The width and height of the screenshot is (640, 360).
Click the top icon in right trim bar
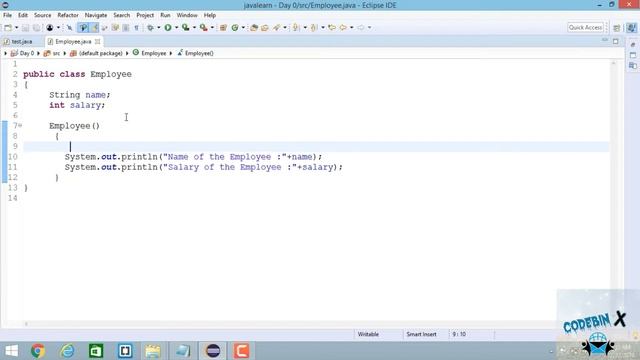coord(633,44)
